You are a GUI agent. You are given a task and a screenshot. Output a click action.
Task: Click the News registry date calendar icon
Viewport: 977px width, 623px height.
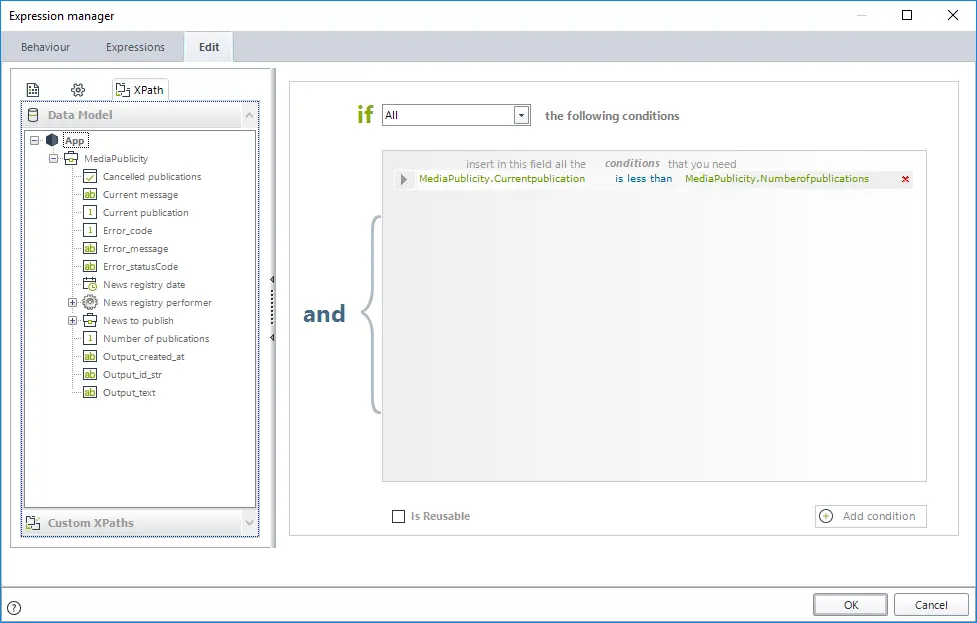[x=90, y=285]
